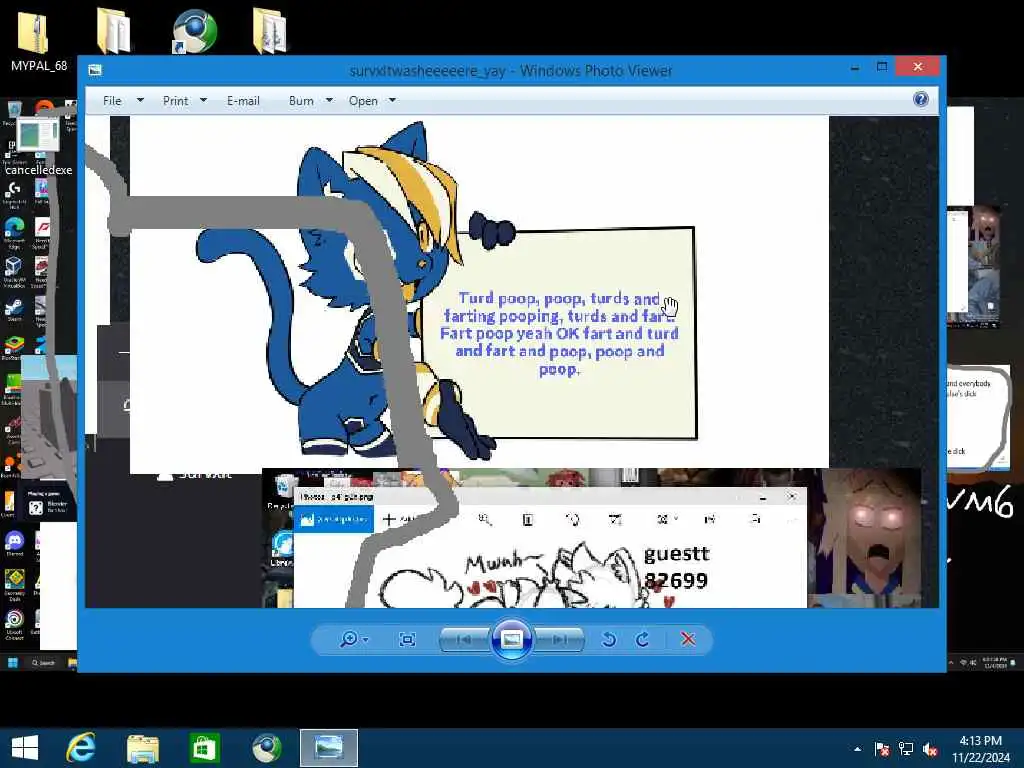Screen dimensions: 1024x768
Task: Open File Explorer from the taskbar
Action: click(142, 748)
